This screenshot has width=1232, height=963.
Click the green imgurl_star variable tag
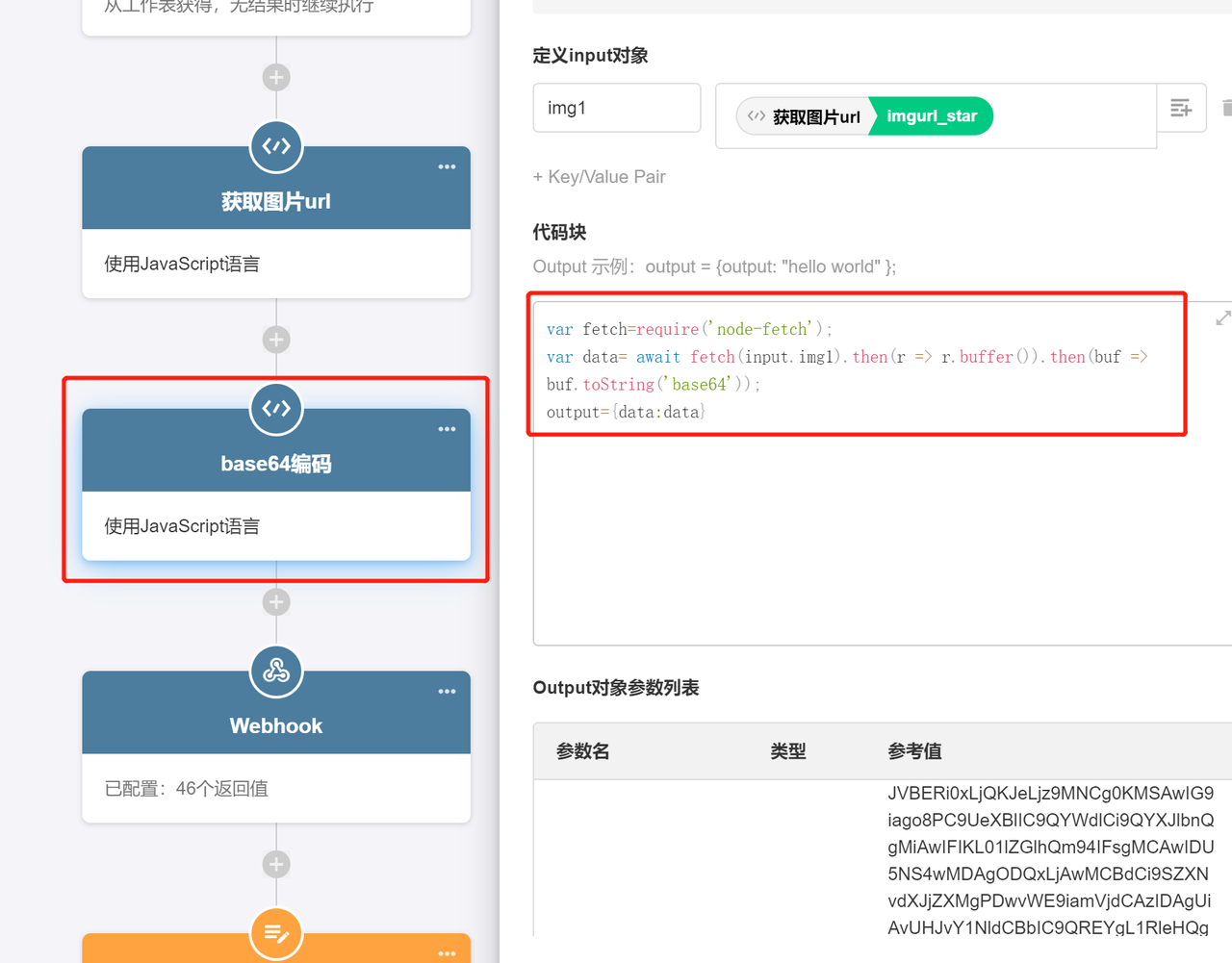tap(930, 115)
